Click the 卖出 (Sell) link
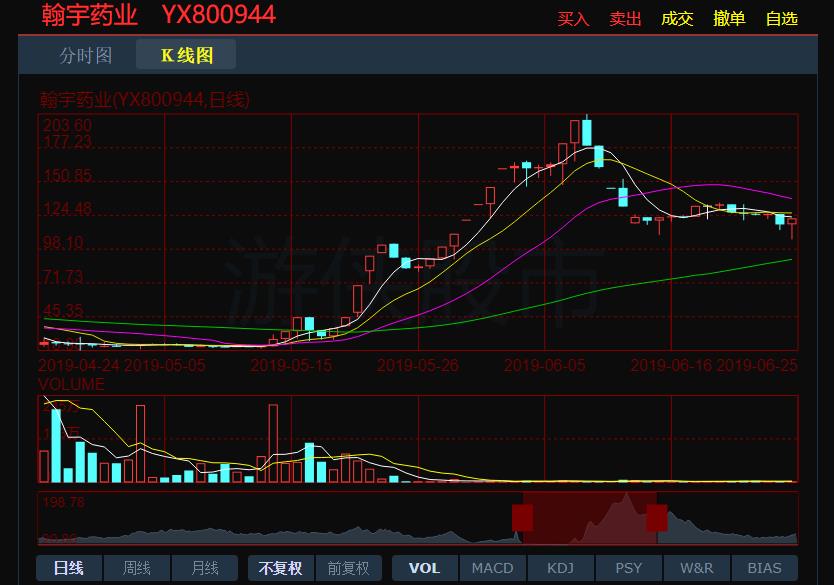The width and height of the screenshot is (834, 585). coord(626,19)
